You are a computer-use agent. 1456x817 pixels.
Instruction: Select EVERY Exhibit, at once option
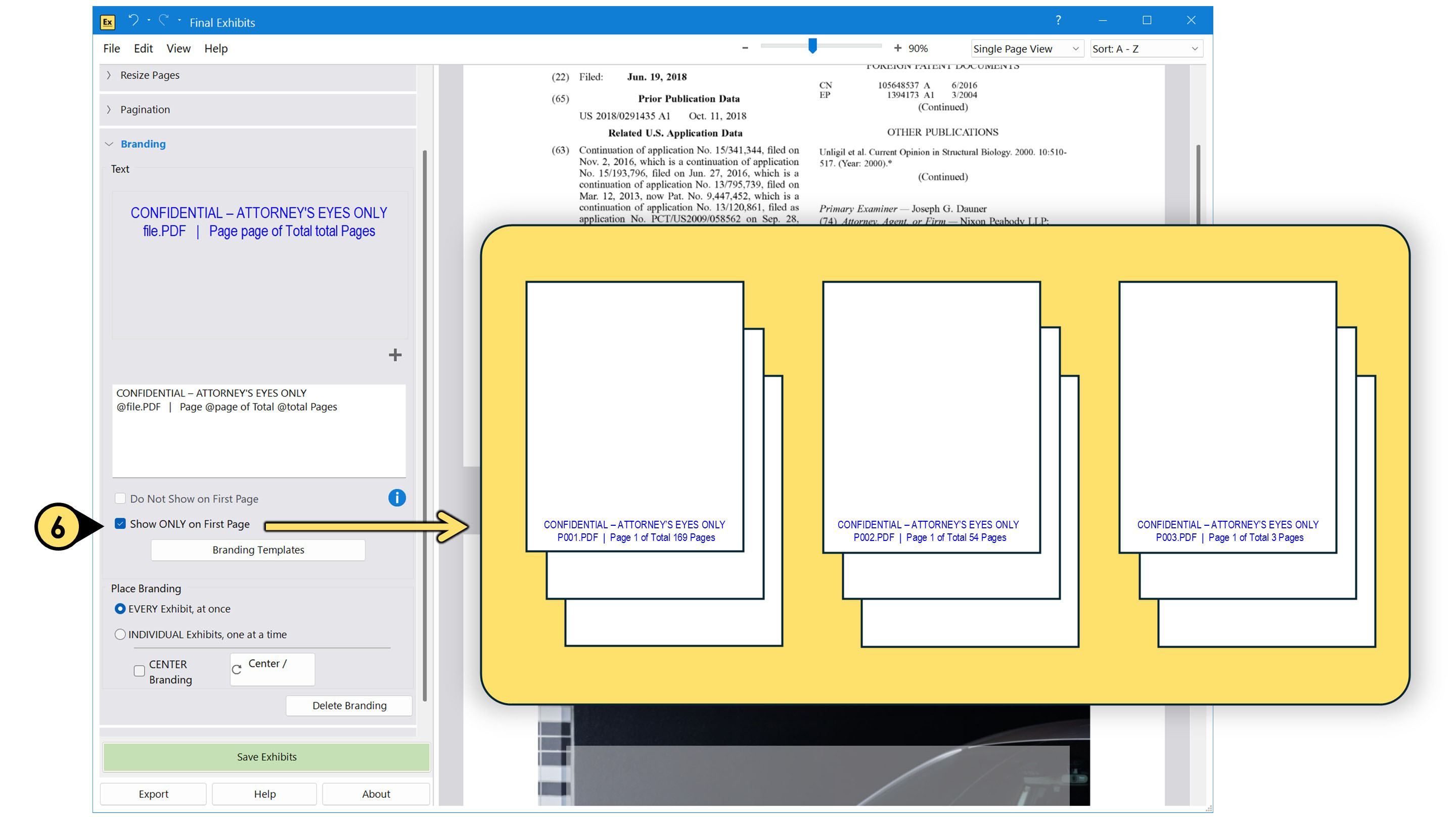120,609
